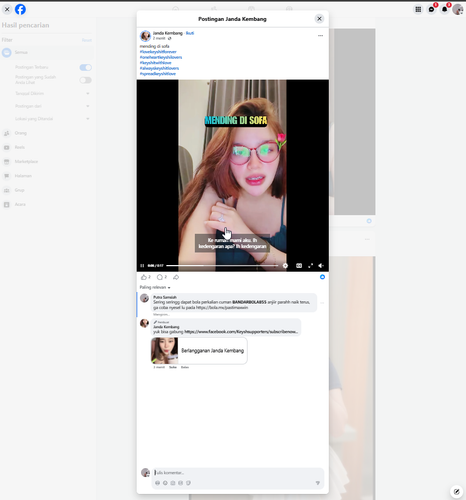466x500 pixels.
Task: Select the Orang filter
Action: pos(47,133)
